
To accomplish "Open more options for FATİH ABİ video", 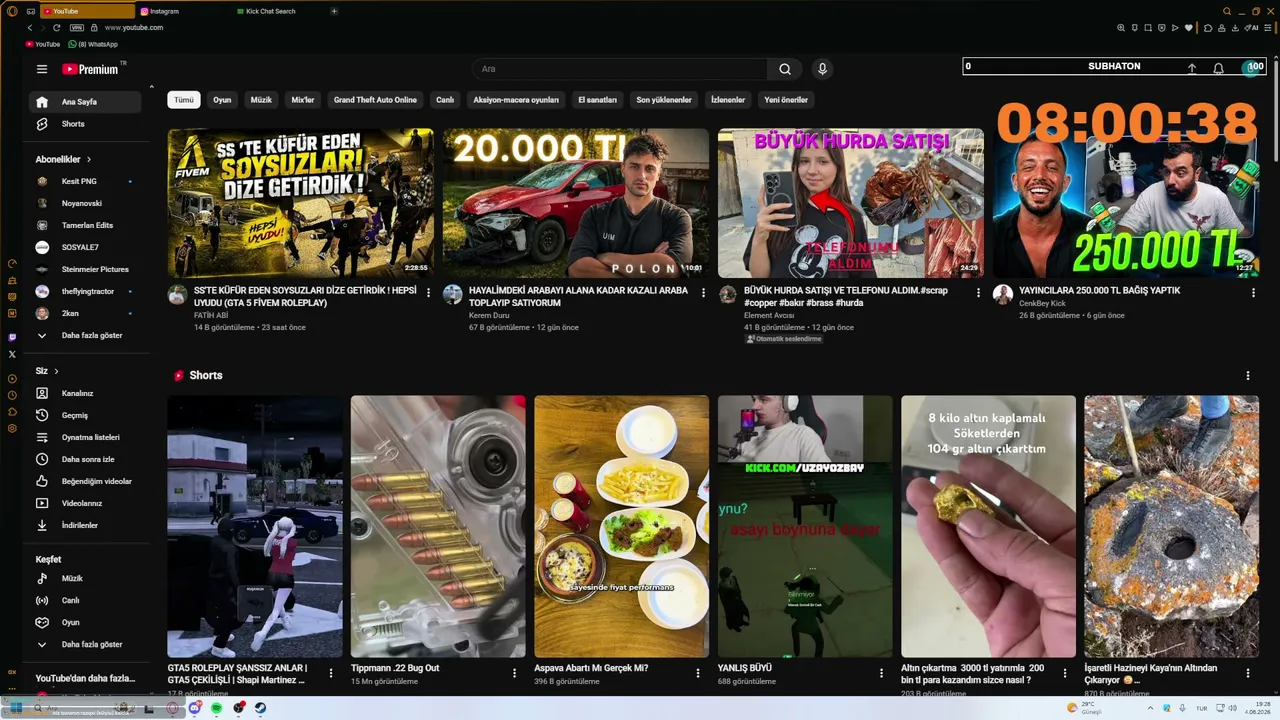I will click(x=429, y=293).
